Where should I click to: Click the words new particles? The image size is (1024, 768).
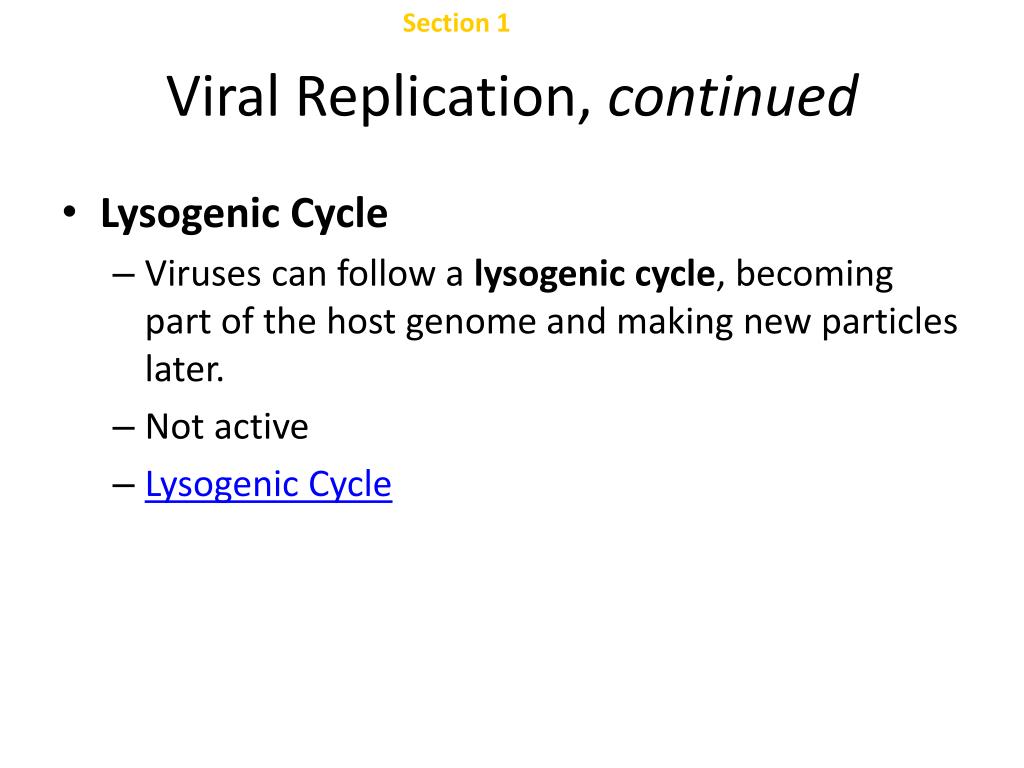click(x=850, y=322)
